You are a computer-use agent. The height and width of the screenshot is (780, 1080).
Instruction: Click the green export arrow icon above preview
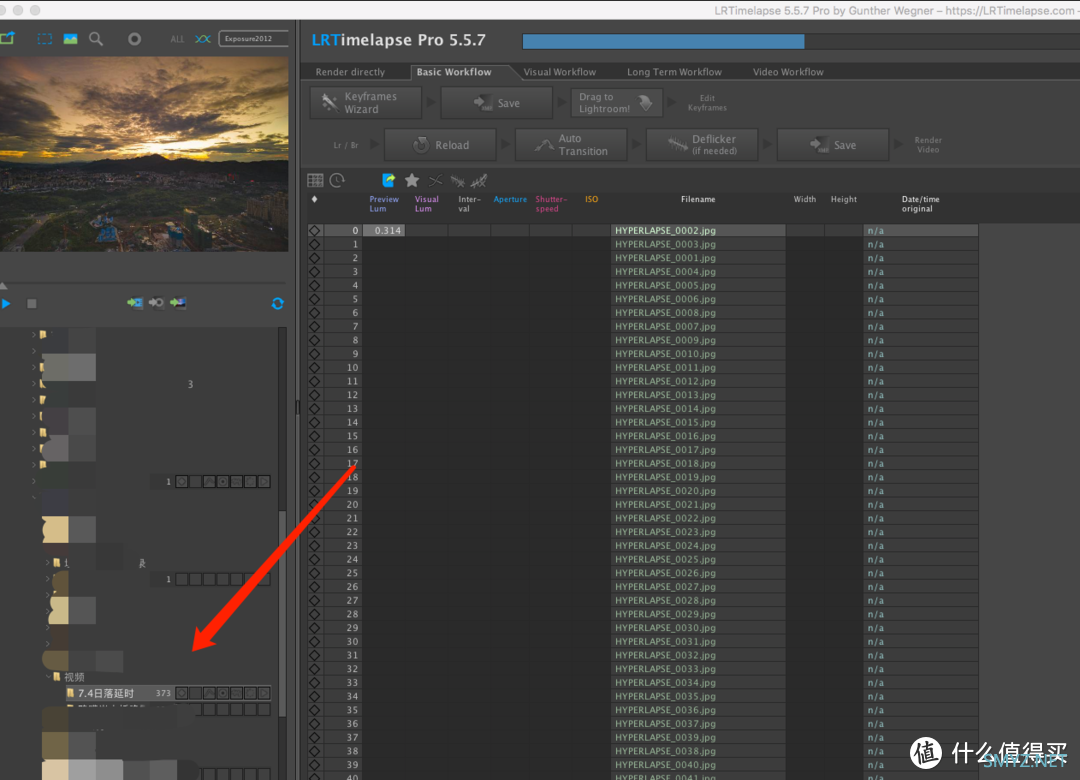click(7, 39)
